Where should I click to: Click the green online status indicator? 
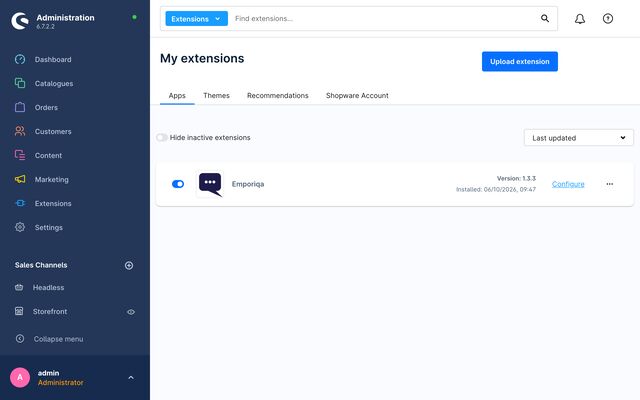click(134, 17)
